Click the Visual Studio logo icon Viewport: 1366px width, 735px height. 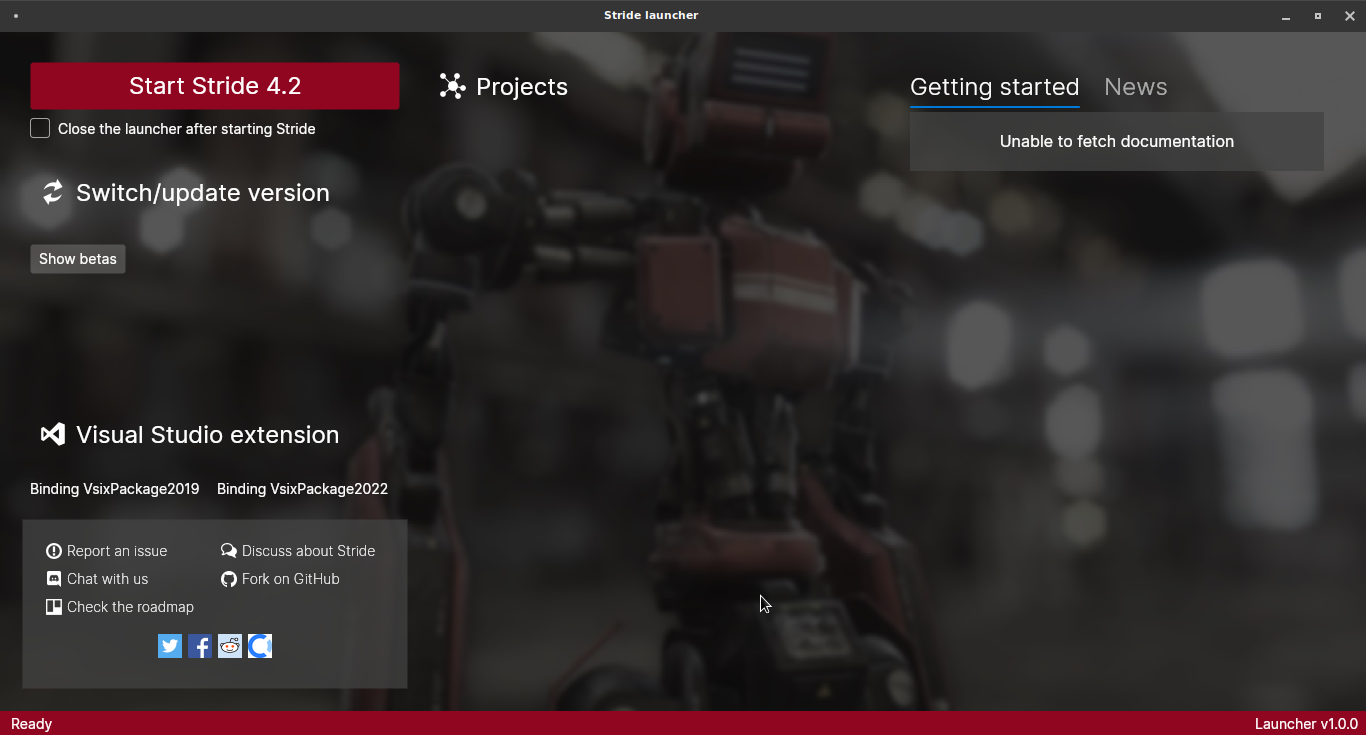click(52, 434)
